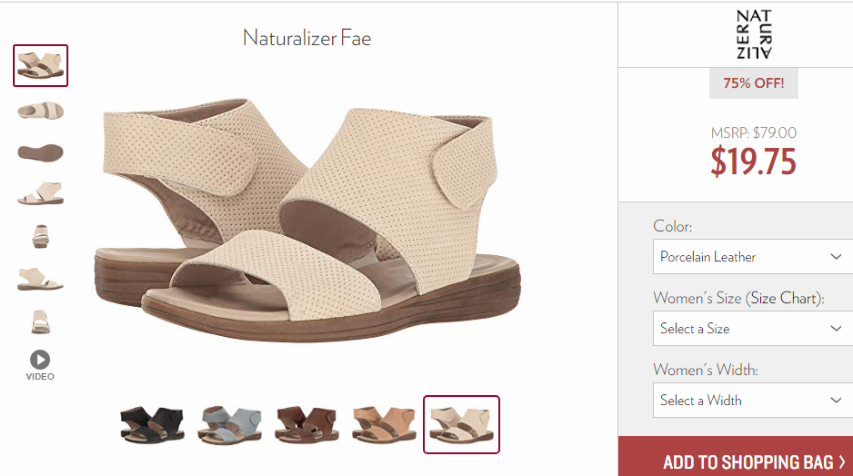Choose the light blue sandal color swatch
Viewport: 853px width, 476px height.
click(230, 424)
